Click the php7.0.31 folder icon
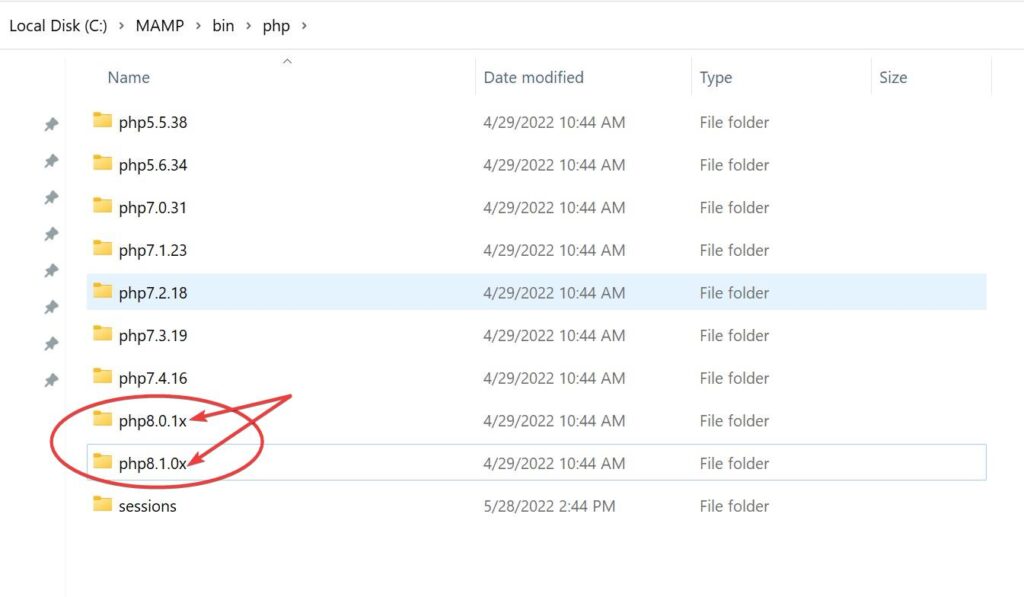Screen dimensions: 1024x597 tap(102, 206)
